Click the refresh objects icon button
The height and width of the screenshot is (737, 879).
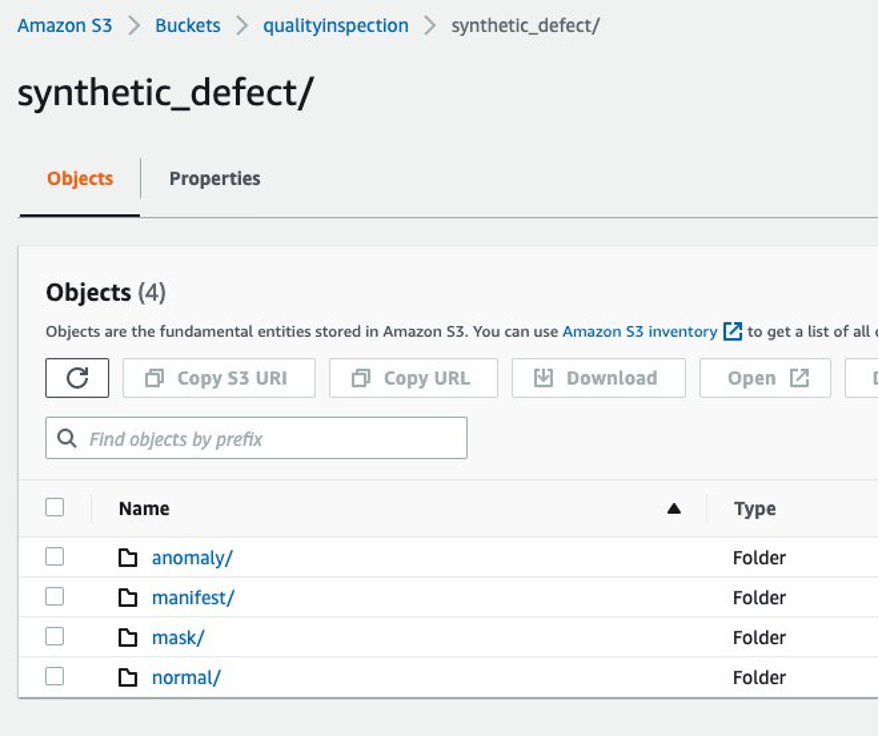(x=77, y=378)
